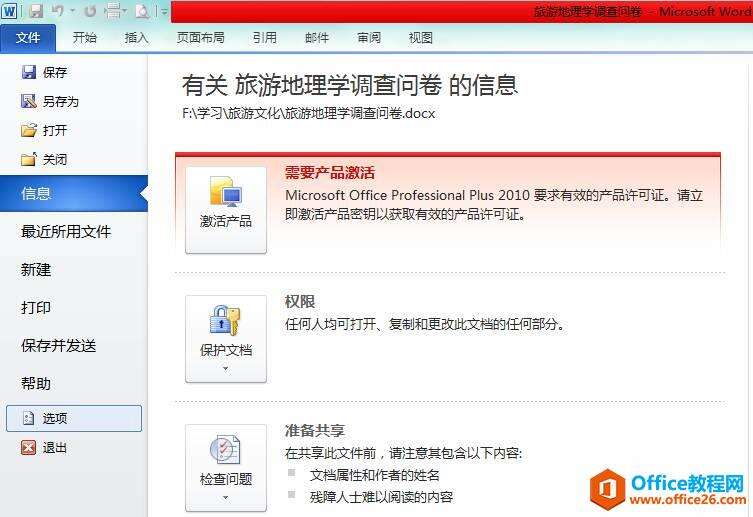Open the Undo history dropdown arrow

click(x=73, y=11)
